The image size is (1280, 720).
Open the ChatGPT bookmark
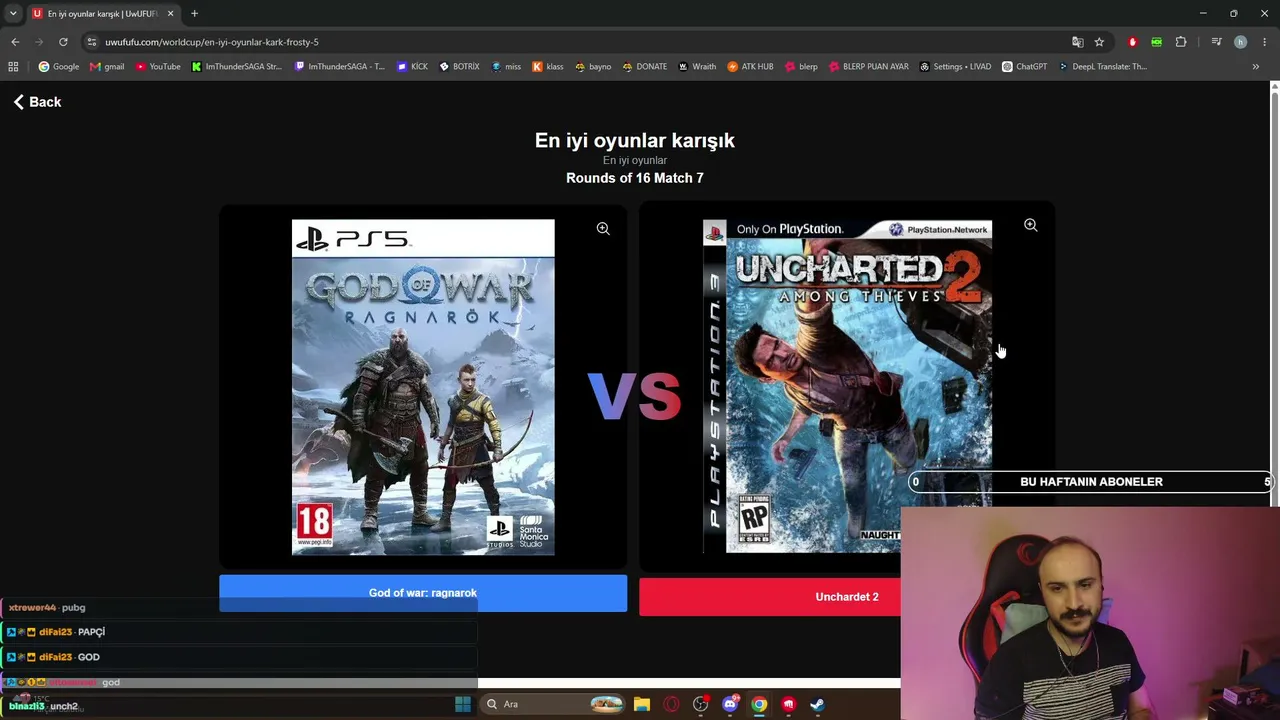[x=1024, y=67]
